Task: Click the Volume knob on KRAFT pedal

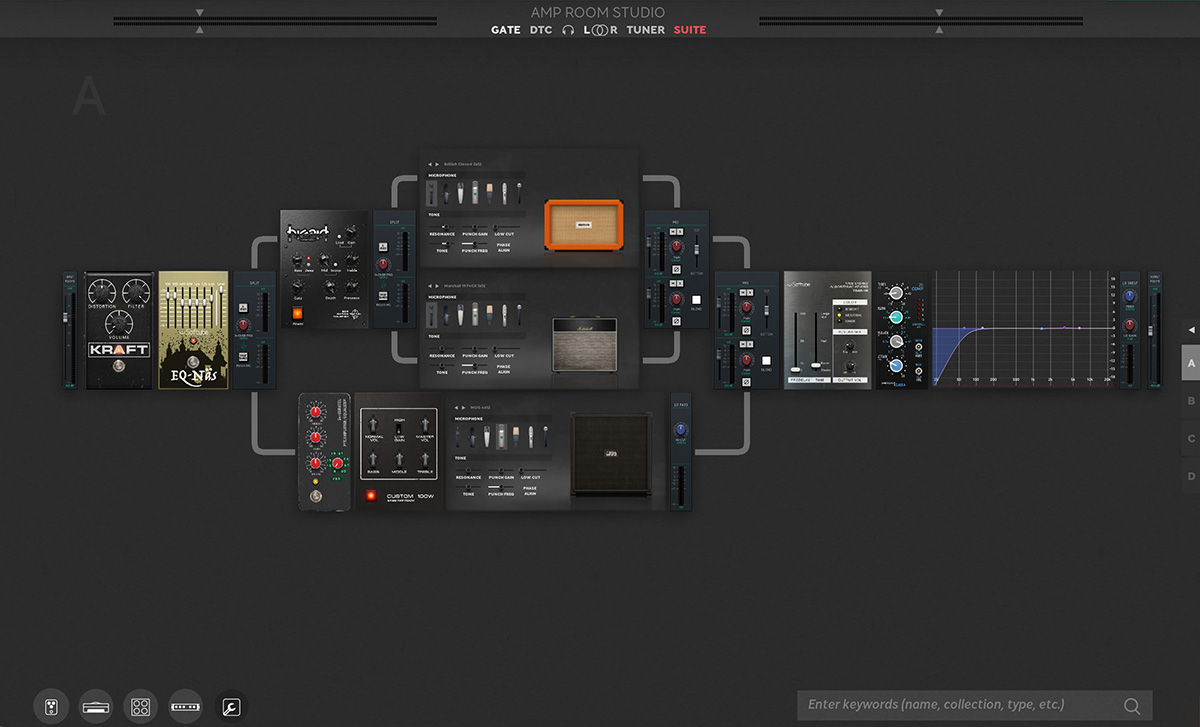Action: (119, 323)
